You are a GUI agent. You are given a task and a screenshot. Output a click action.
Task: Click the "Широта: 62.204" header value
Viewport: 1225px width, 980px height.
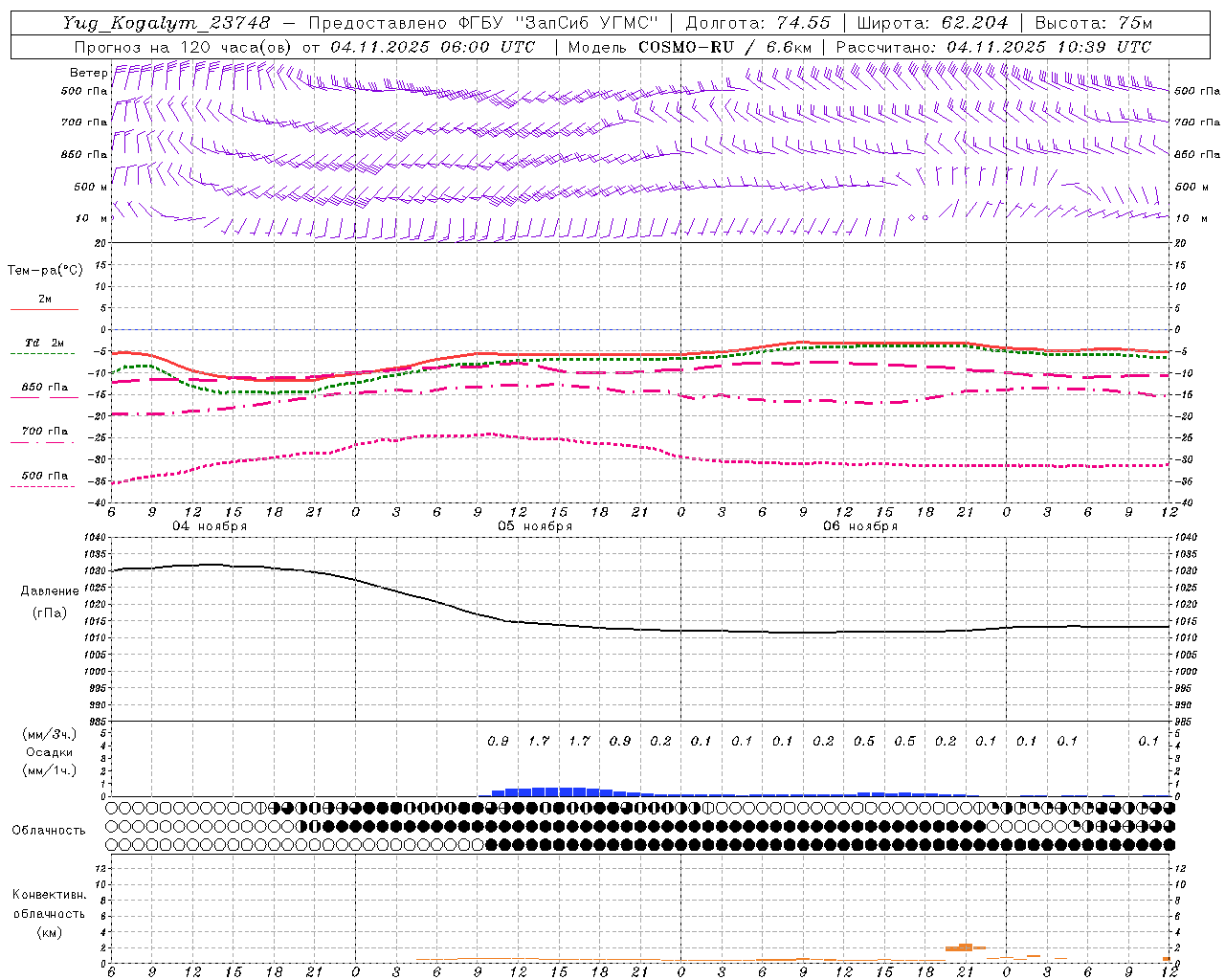(932, 23)
